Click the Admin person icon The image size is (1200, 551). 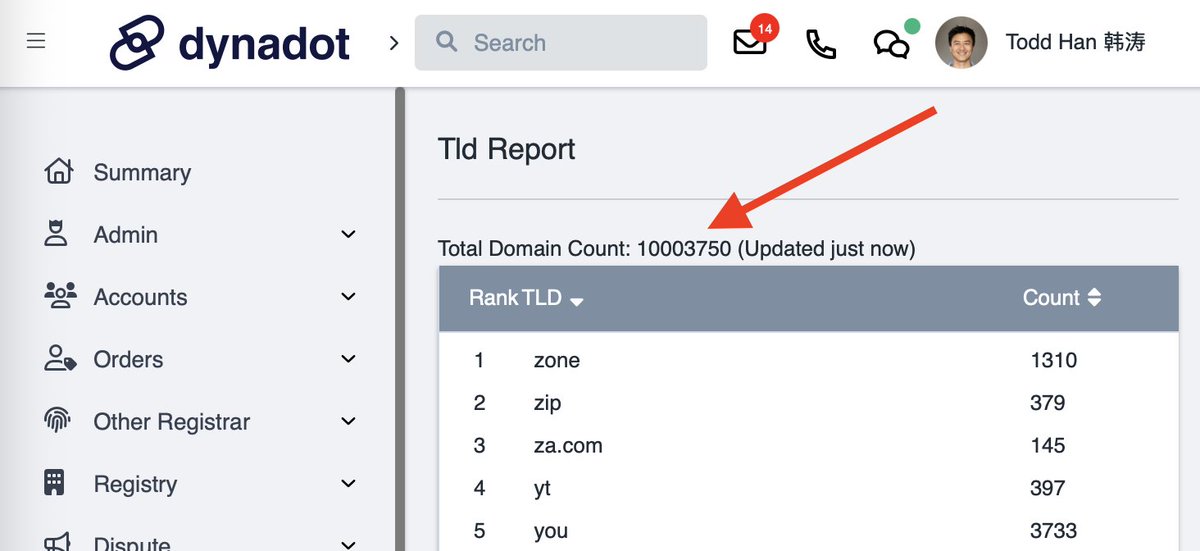pos(56,234)
